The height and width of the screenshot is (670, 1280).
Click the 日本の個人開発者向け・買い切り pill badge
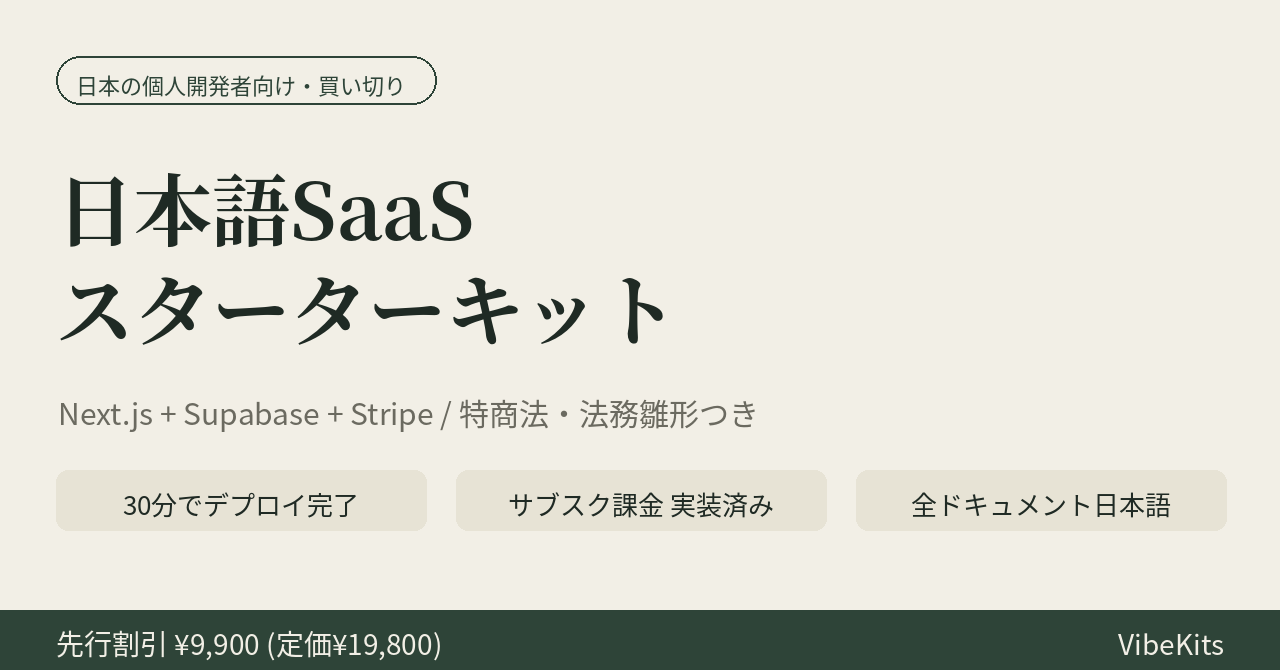(246, 81)
